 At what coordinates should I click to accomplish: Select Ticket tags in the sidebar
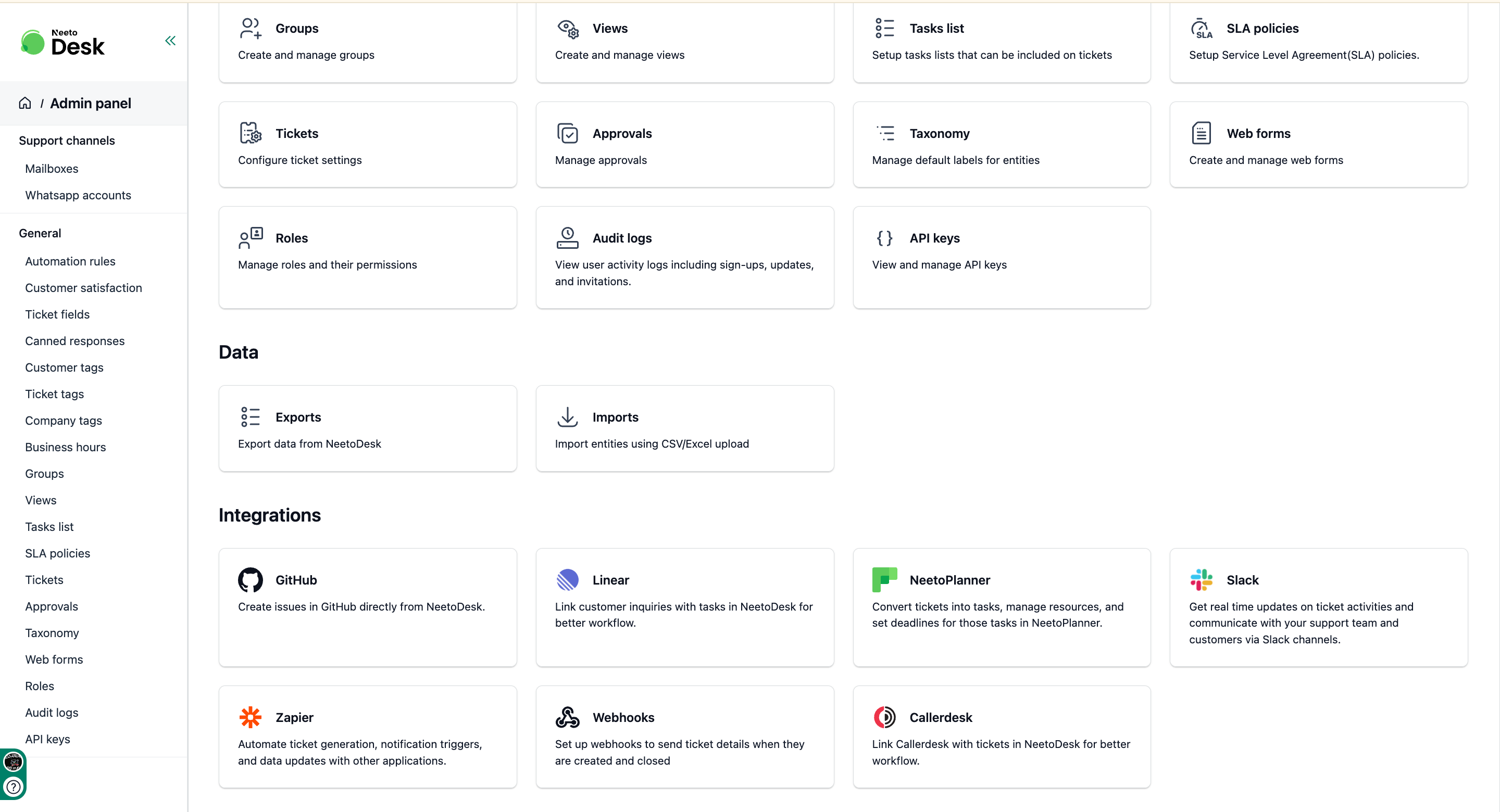(x=54, y=394)
